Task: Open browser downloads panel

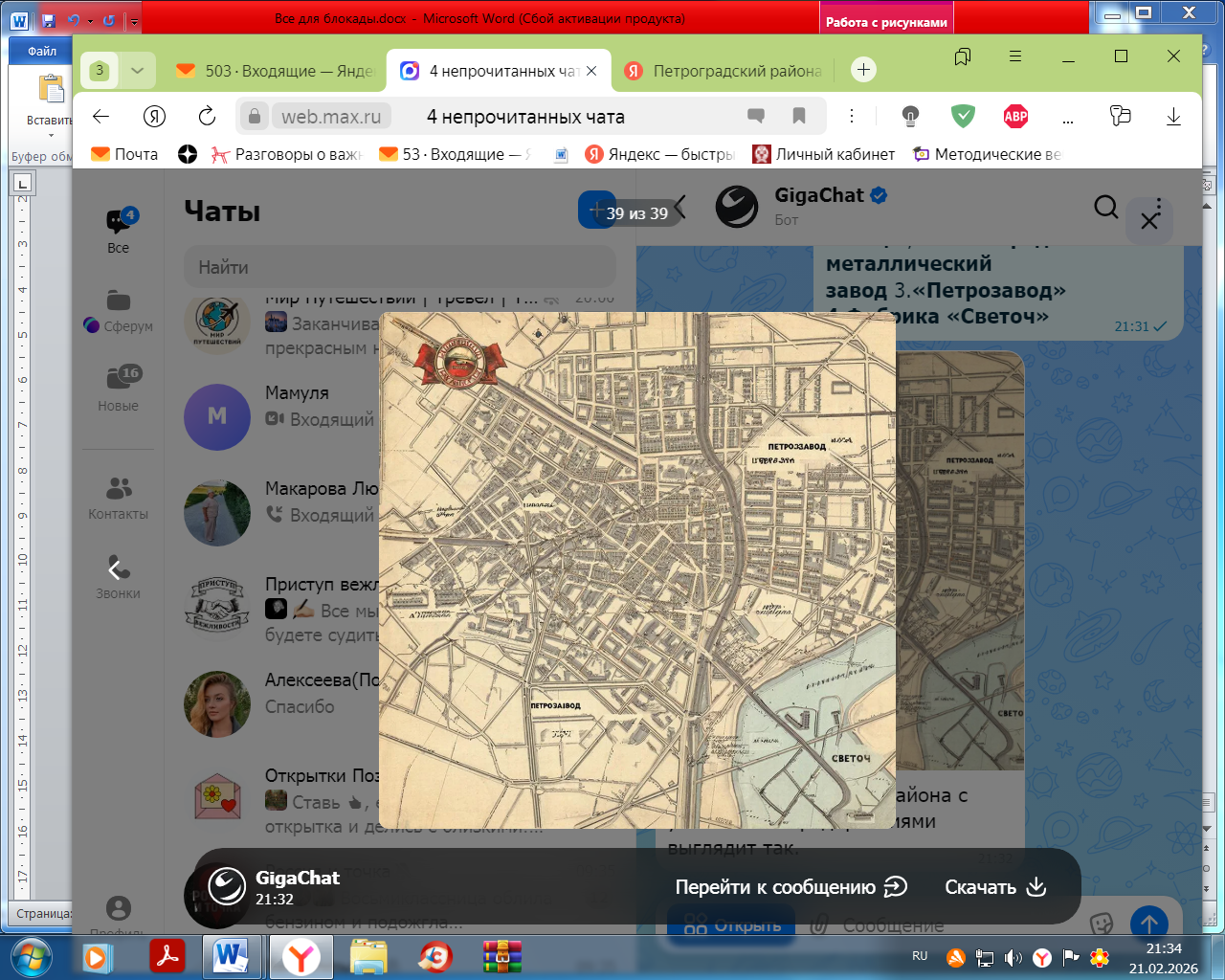Action: (x=1173, y=117)
